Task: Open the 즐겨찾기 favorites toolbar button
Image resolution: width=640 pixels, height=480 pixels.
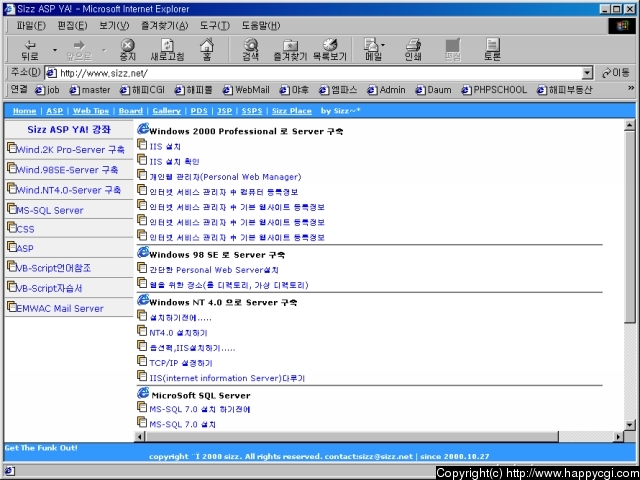Action: (x=290, y=50)
